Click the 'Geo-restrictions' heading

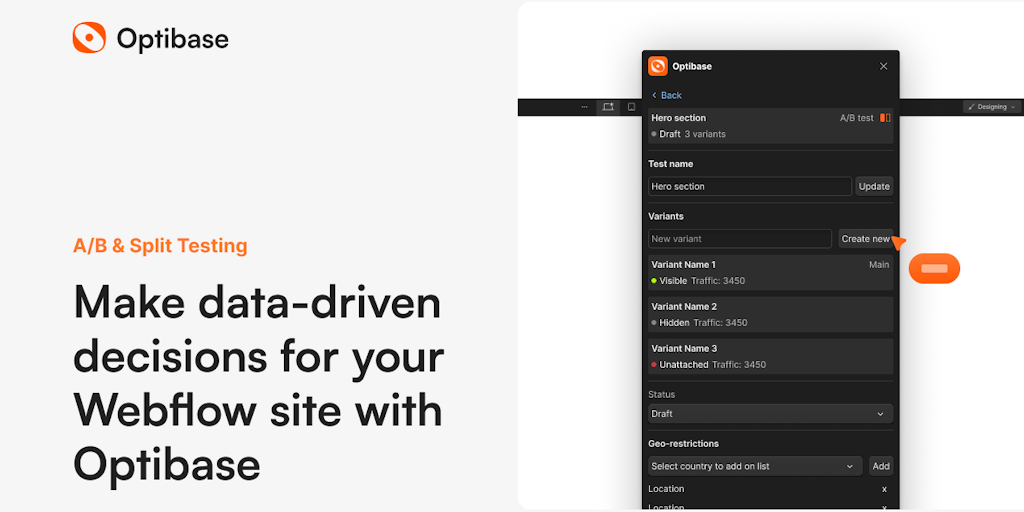(683, 443)
